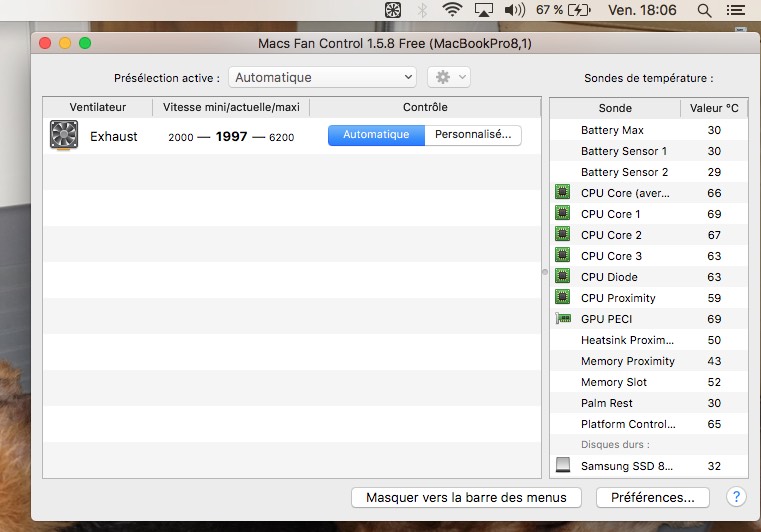Screen dimensions: 761x532
Task: Select Automatique fan control mode
Action: tap(376, 135)
